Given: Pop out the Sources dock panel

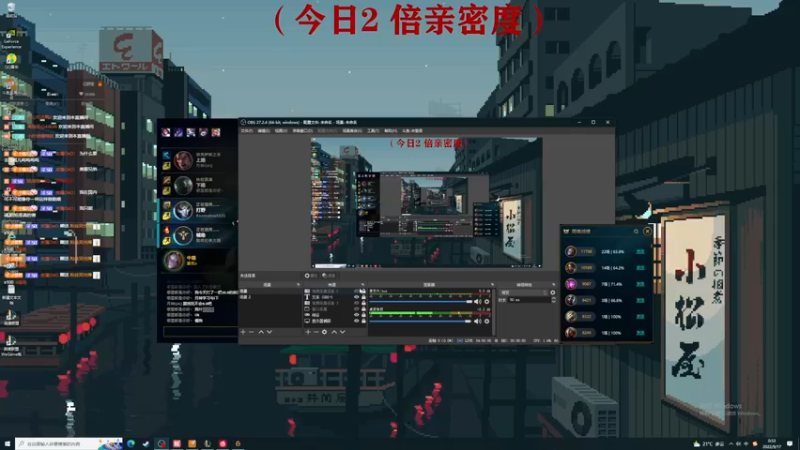Looking at the screenshot, I should 363,285.
